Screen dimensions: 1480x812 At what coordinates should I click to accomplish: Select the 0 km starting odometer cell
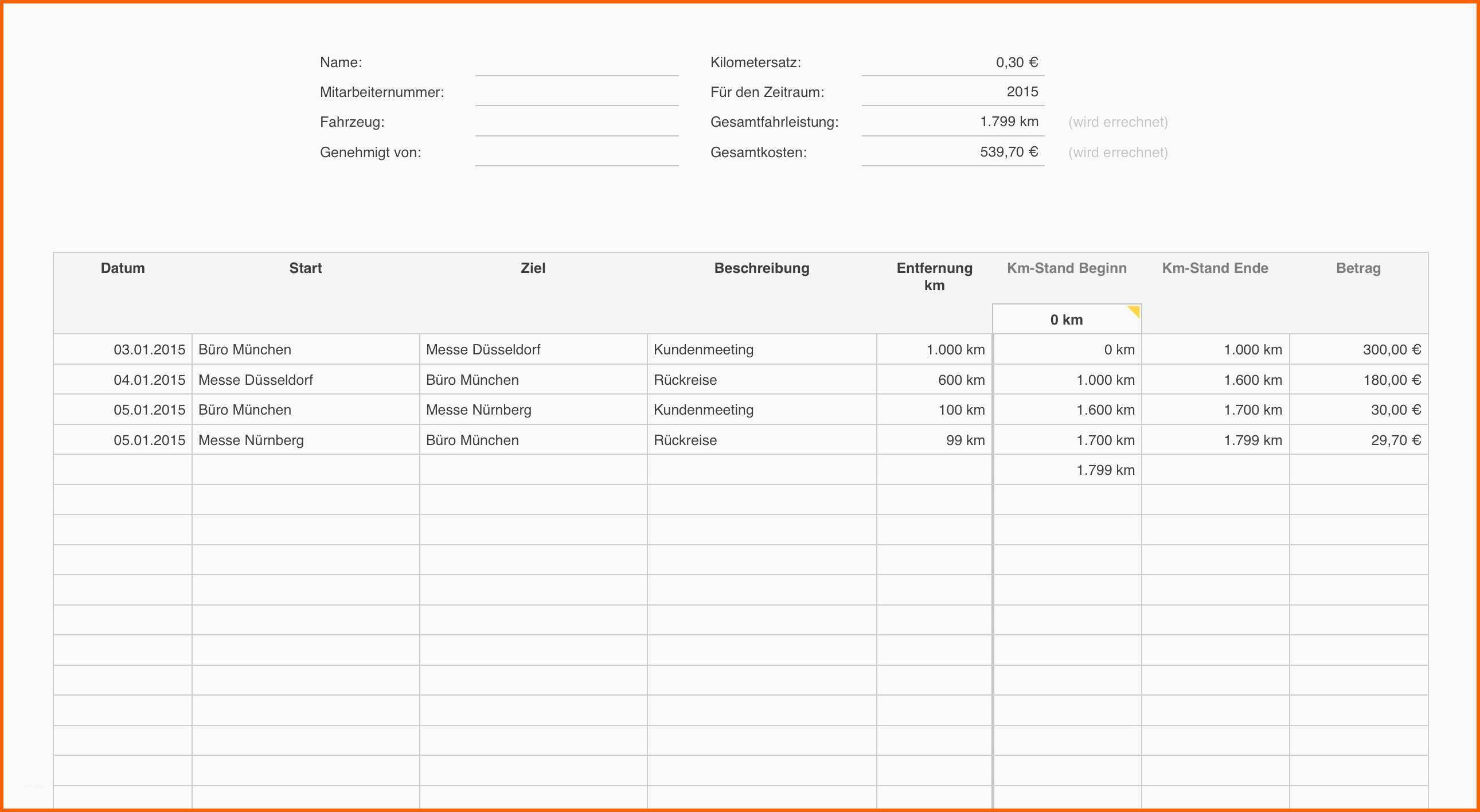[x=1067, y=319]
